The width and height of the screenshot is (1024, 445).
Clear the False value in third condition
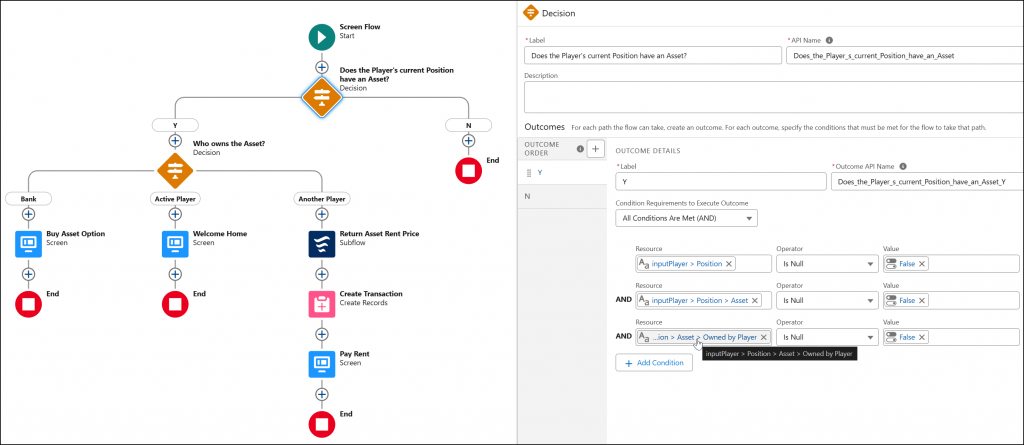(921, 337)
